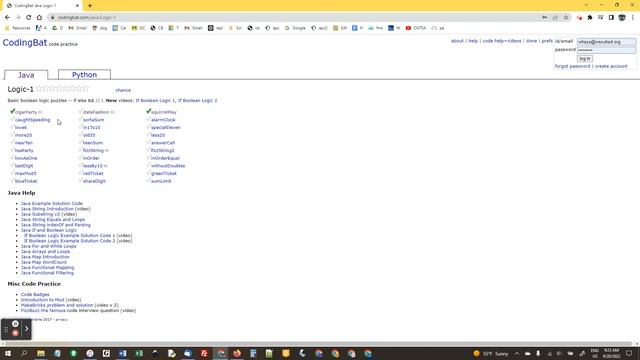
Task: Open the alarmClock problem
Action: click(x=163, y=120)
